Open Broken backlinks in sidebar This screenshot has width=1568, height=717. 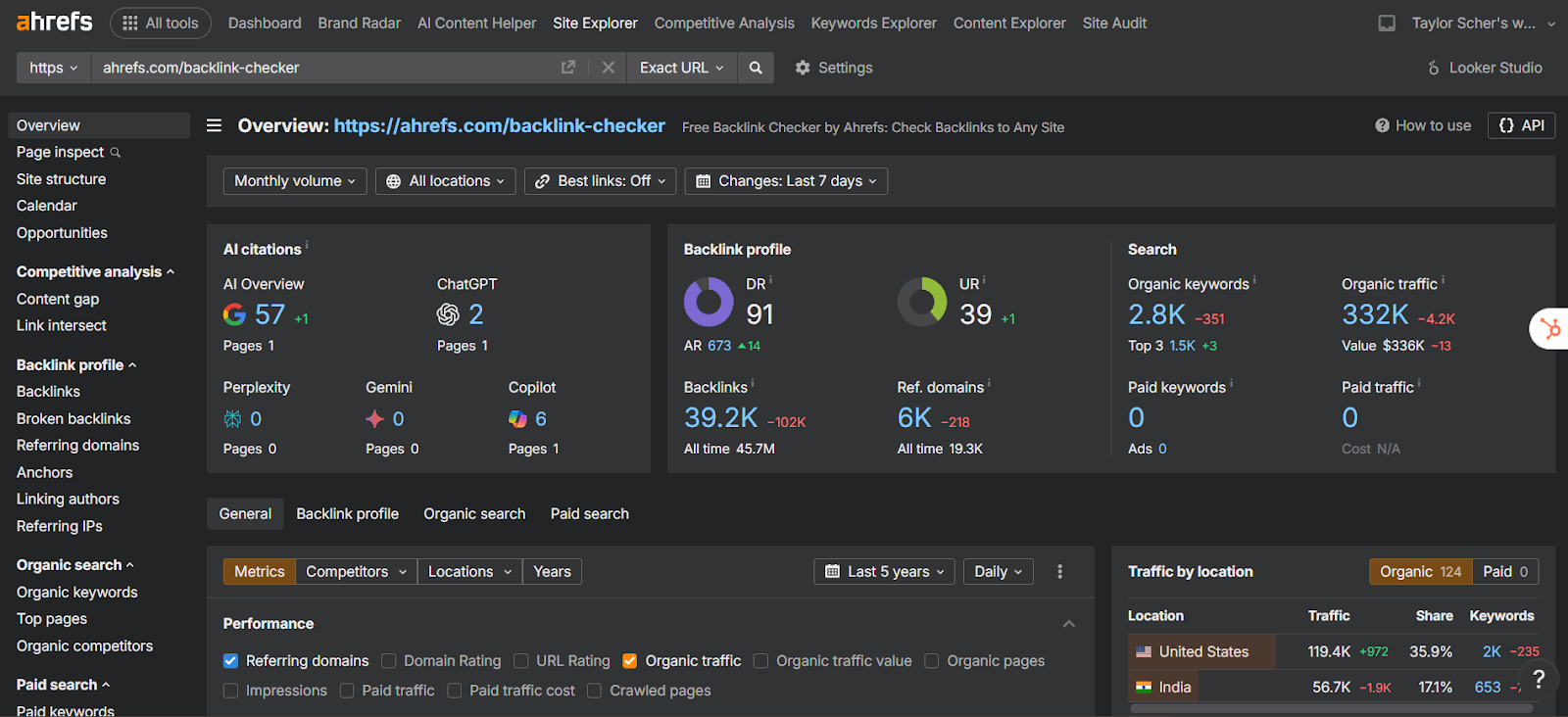coord(73,418)
